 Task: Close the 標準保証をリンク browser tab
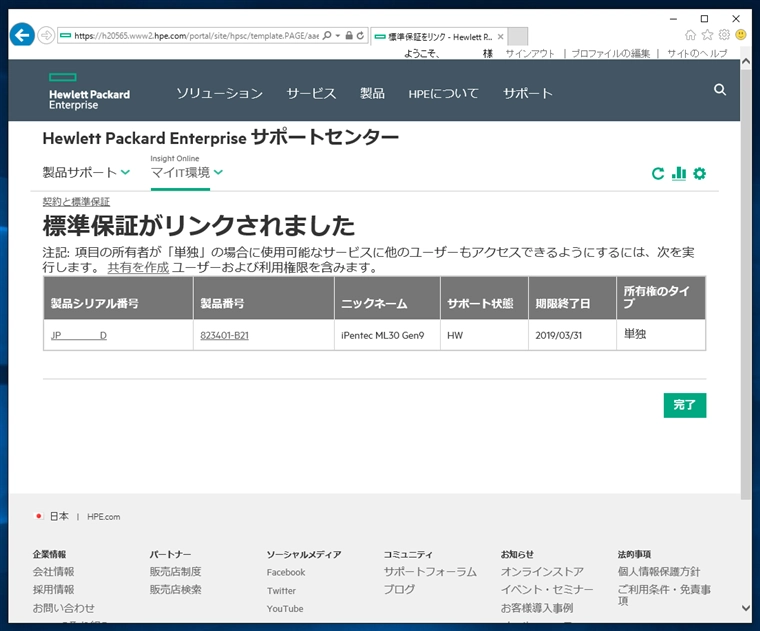point(500,37)
